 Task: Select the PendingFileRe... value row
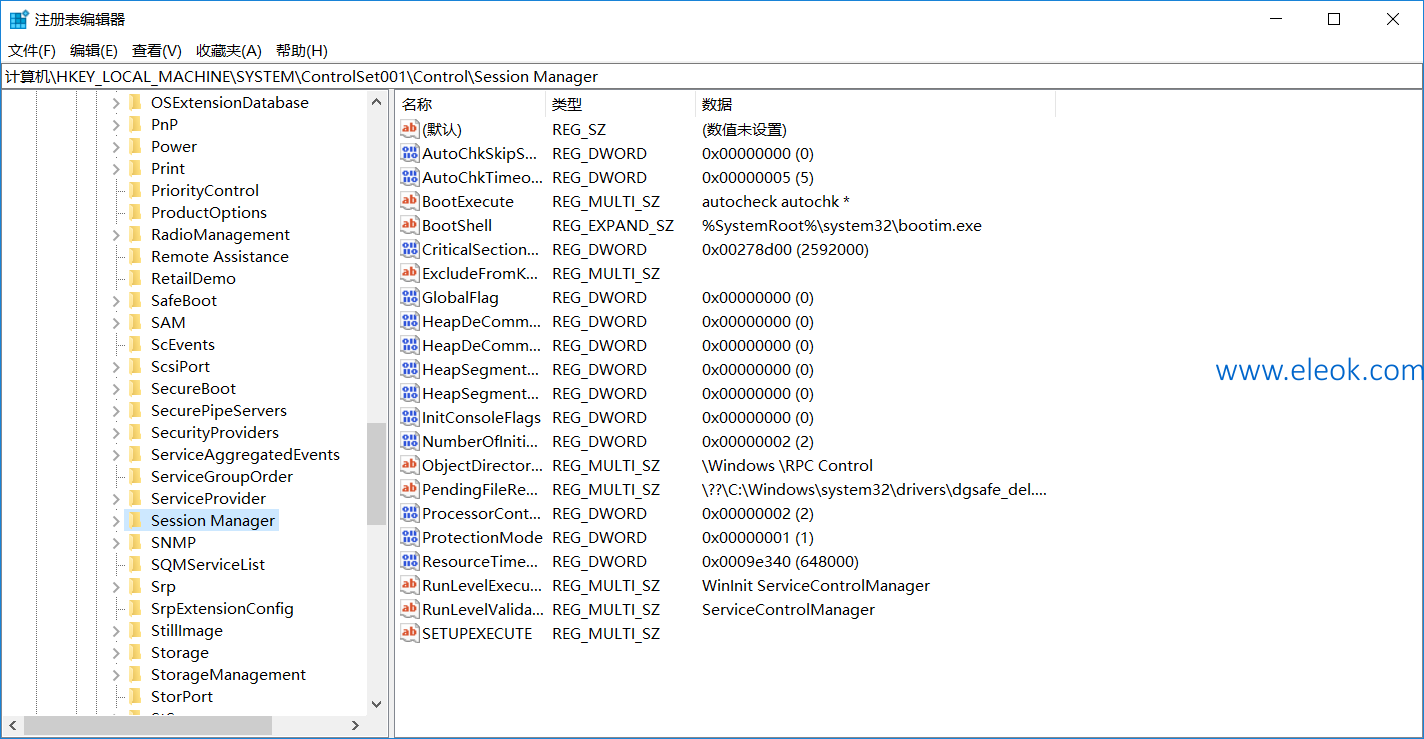tap(724, 489)
